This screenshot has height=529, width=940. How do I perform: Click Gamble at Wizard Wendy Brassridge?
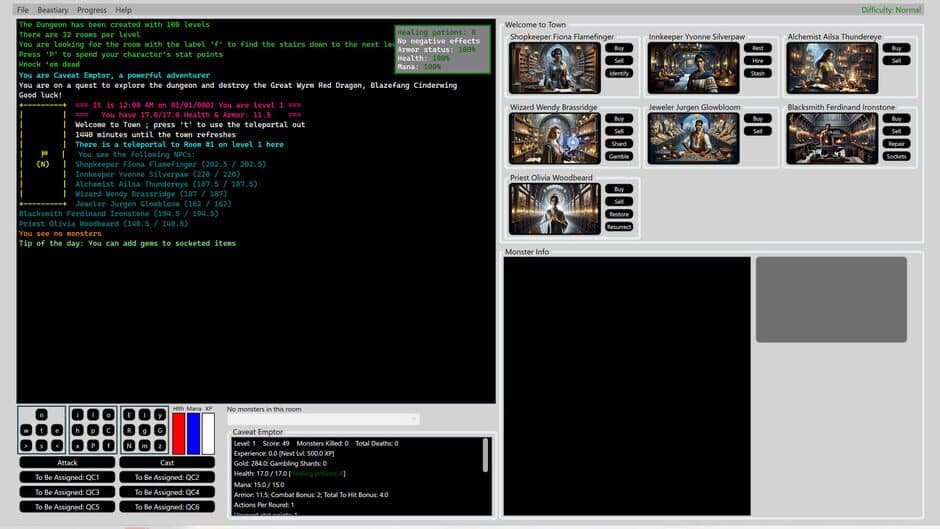[x=618, y=156]
